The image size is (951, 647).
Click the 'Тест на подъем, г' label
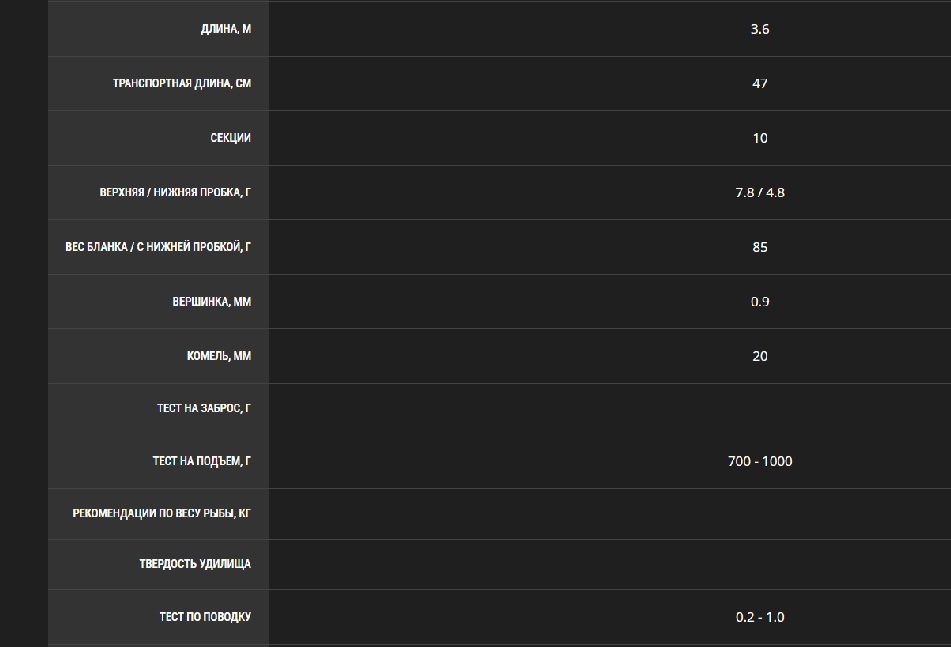tap(202, 461)
